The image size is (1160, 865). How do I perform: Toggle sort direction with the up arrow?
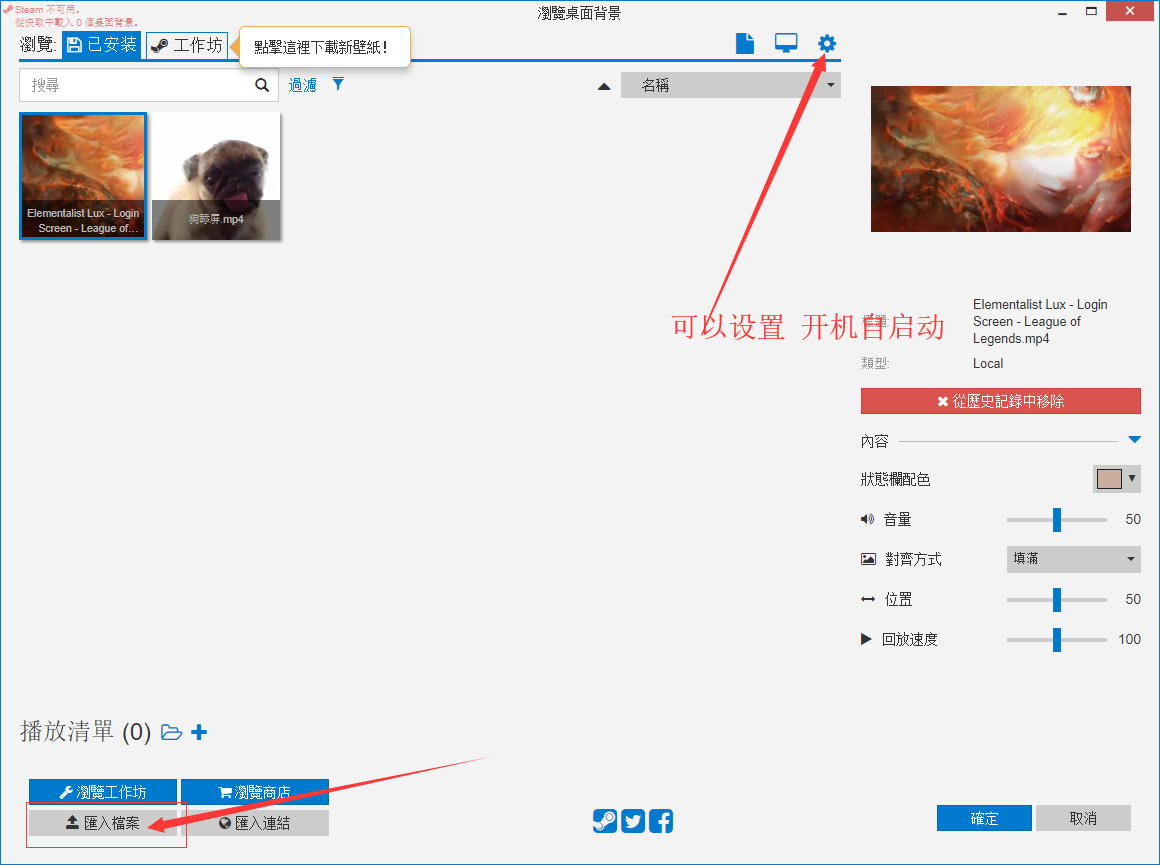pyautogui.click(x=604, y=87)
